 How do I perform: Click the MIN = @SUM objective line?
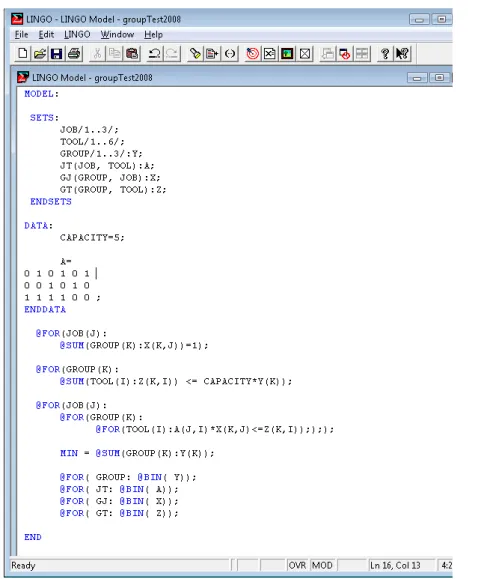click(137, 453)
